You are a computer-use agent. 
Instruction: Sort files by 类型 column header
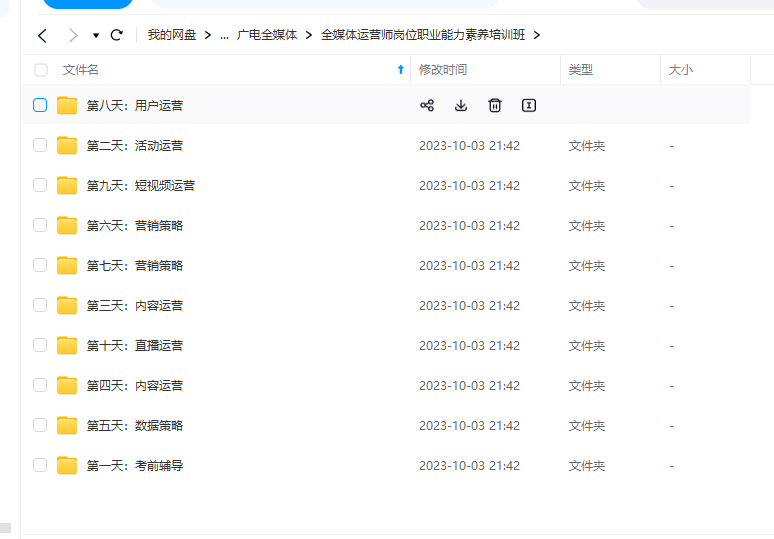(581, 70)
